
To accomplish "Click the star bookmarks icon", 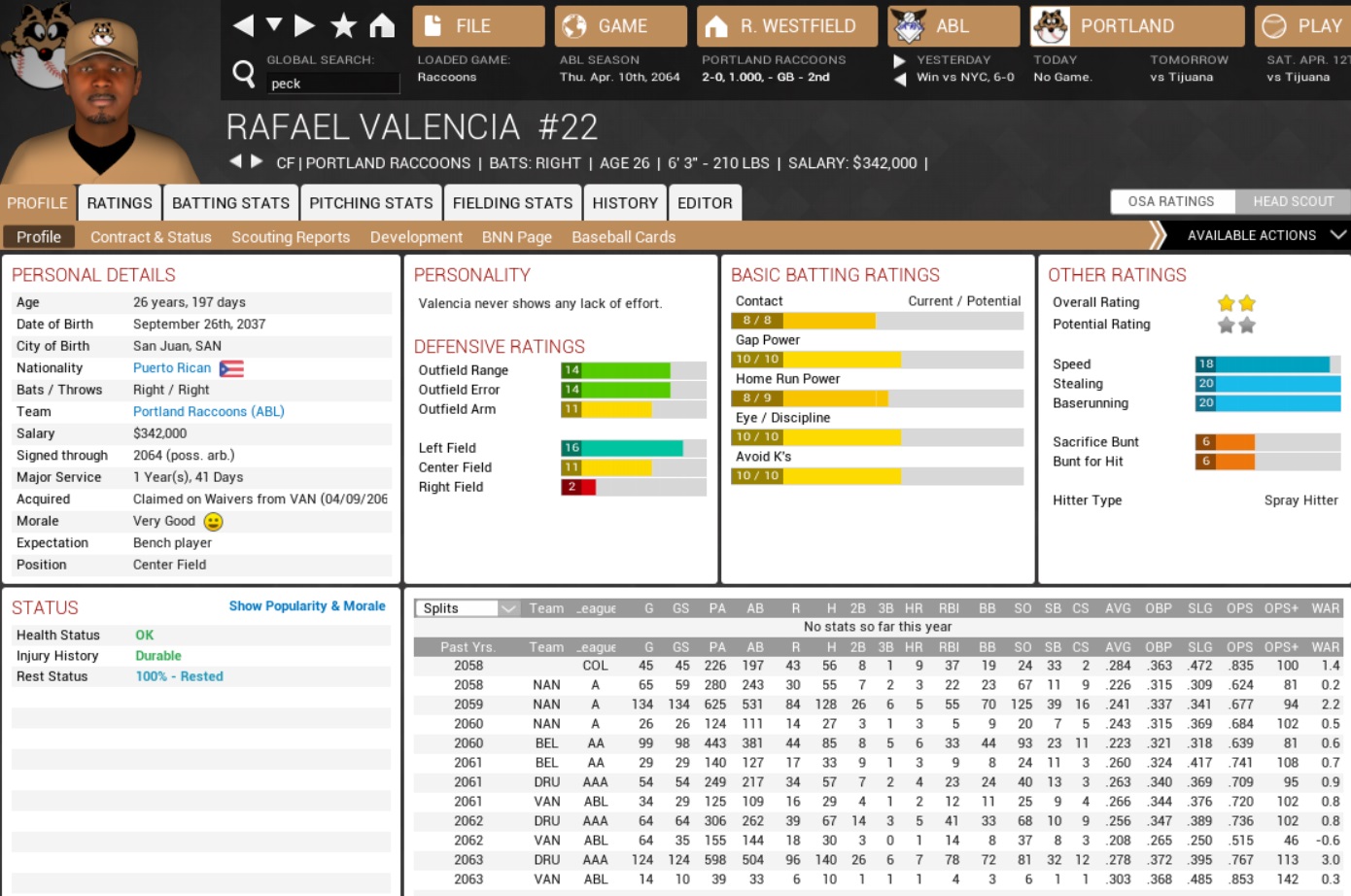I will pos(343,25).
